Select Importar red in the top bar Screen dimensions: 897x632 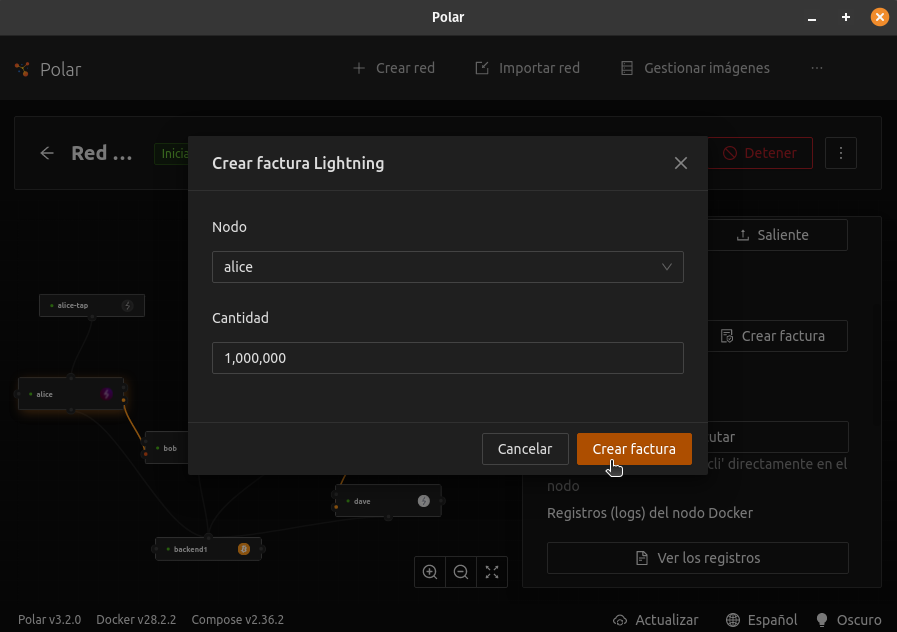click(x=527, y=68)
